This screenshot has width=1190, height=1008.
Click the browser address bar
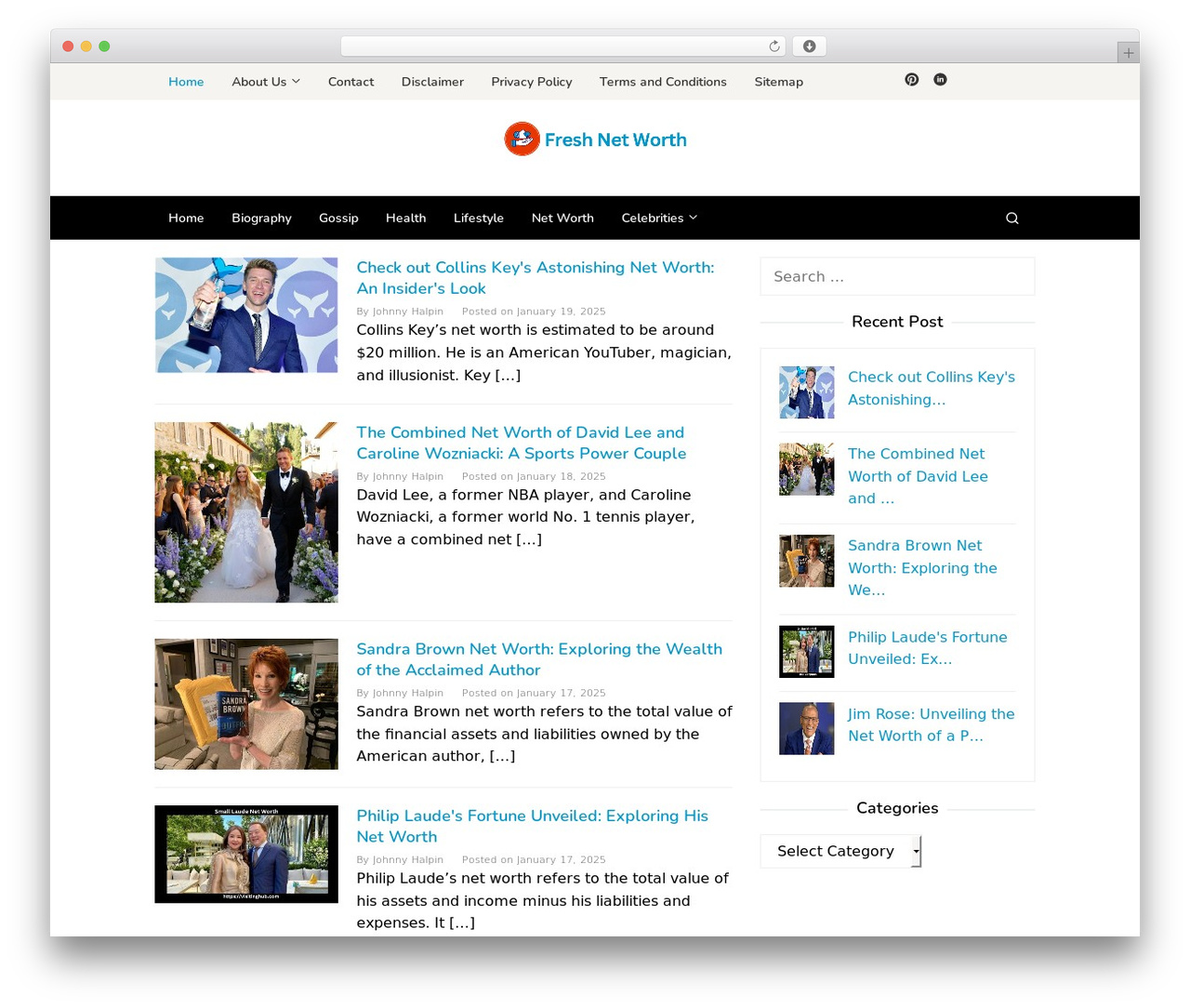563,46
